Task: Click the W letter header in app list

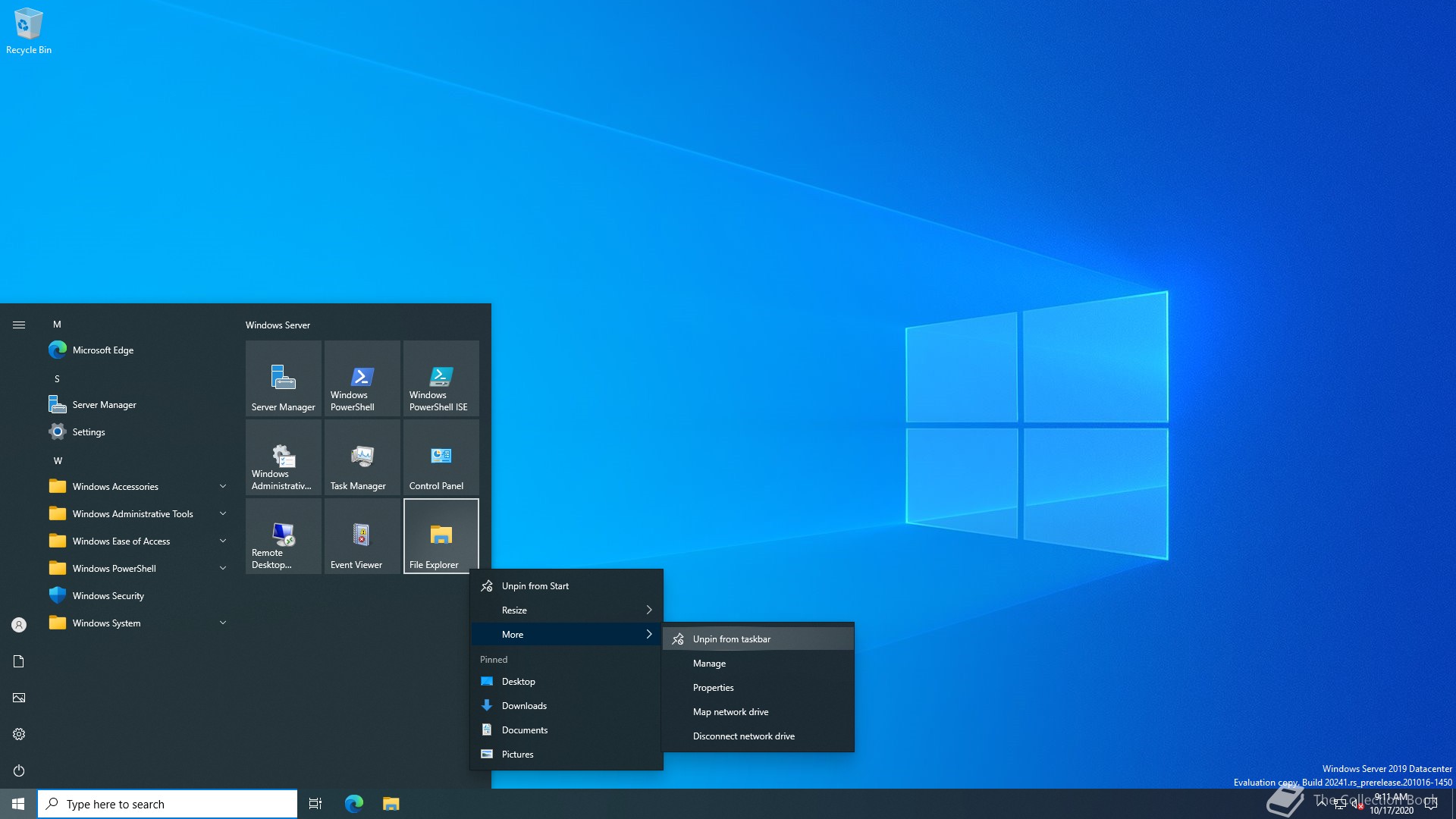Action: tap(58, 460)
